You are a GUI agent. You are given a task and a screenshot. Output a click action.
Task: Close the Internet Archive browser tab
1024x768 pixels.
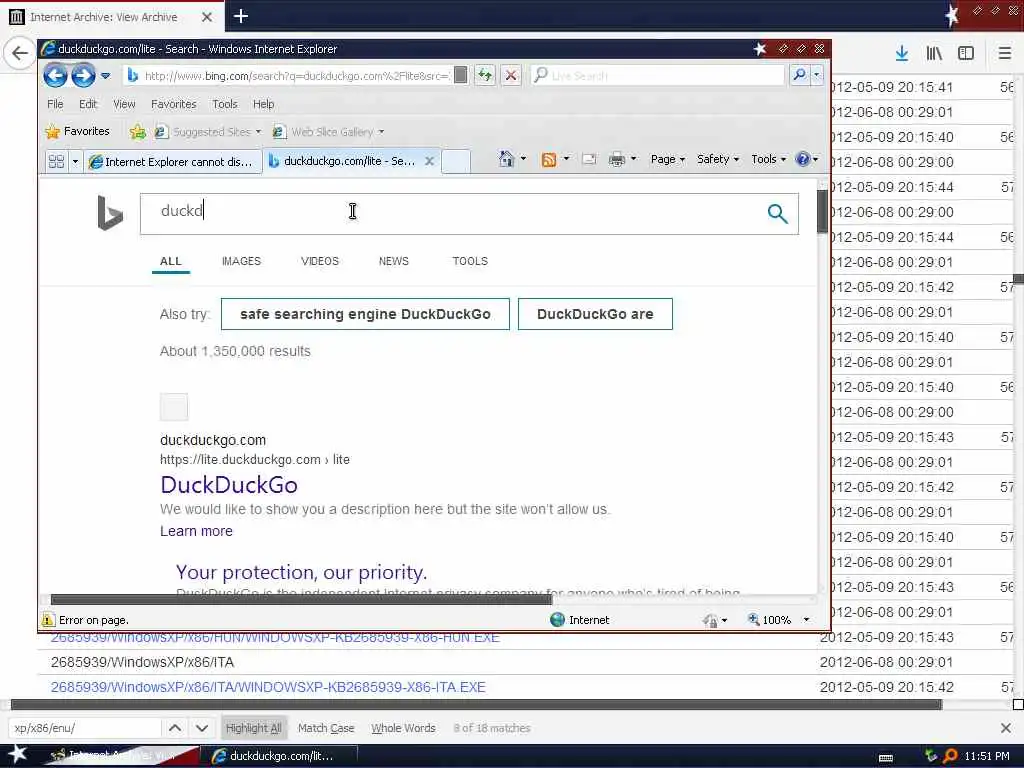pyautogui.click(x=206, y=17)
